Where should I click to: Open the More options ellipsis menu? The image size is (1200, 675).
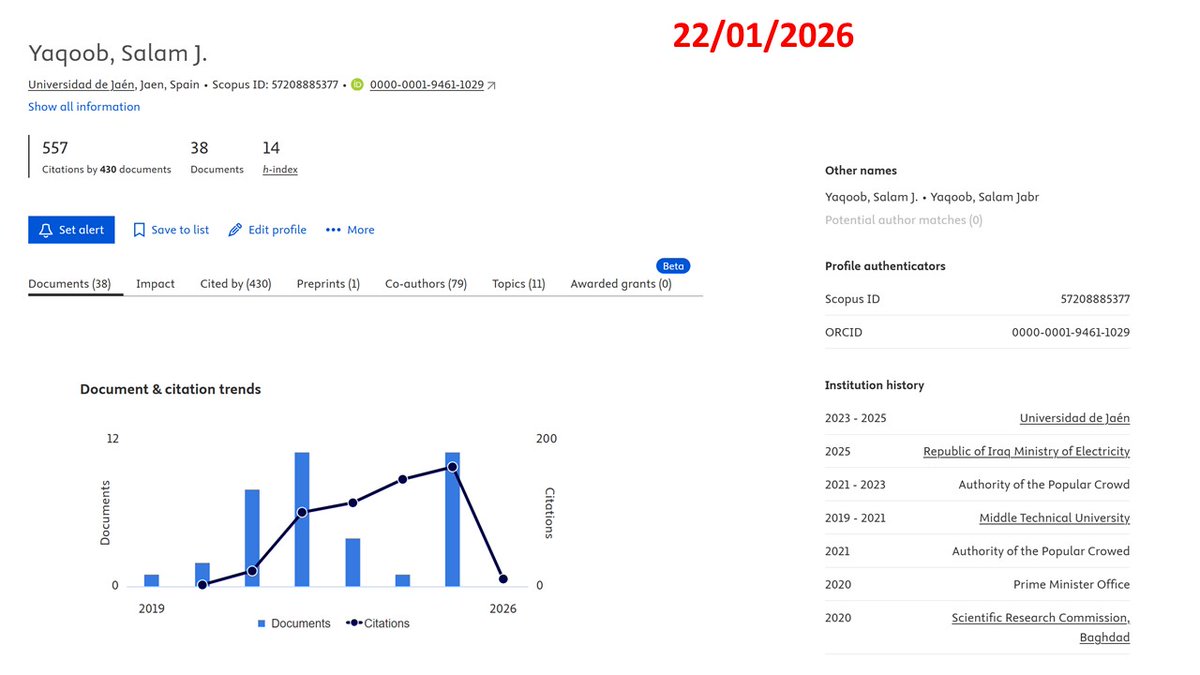(x=350, y=230)
